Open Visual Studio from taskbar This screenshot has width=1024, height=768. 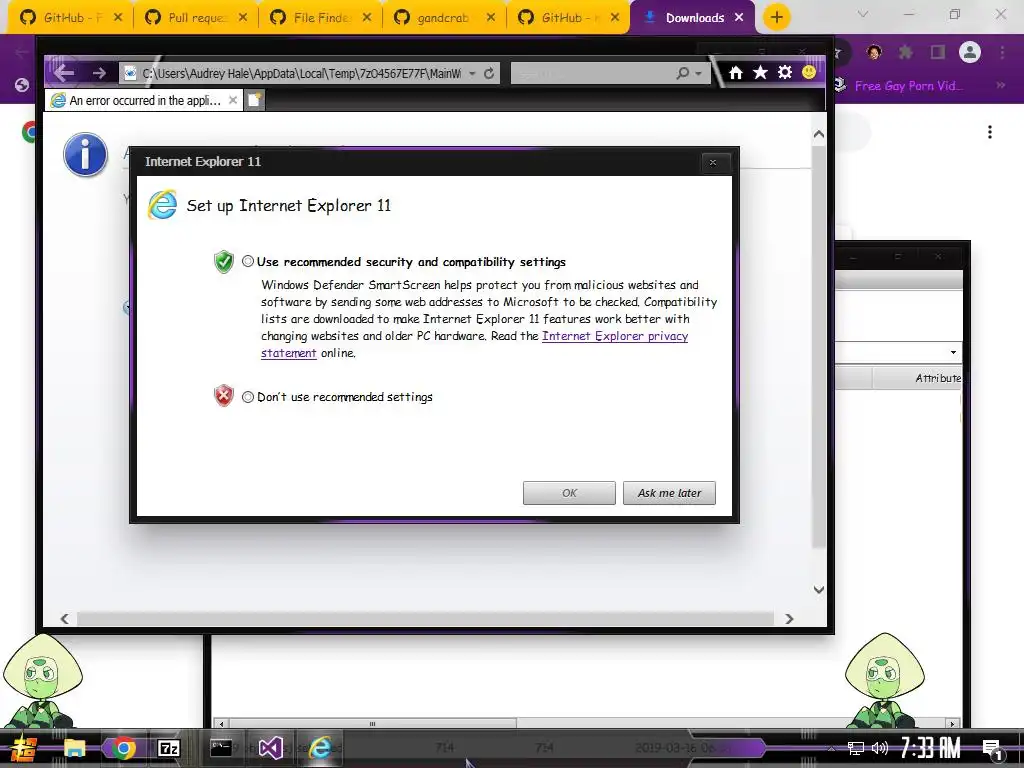(x=270, y=748)
